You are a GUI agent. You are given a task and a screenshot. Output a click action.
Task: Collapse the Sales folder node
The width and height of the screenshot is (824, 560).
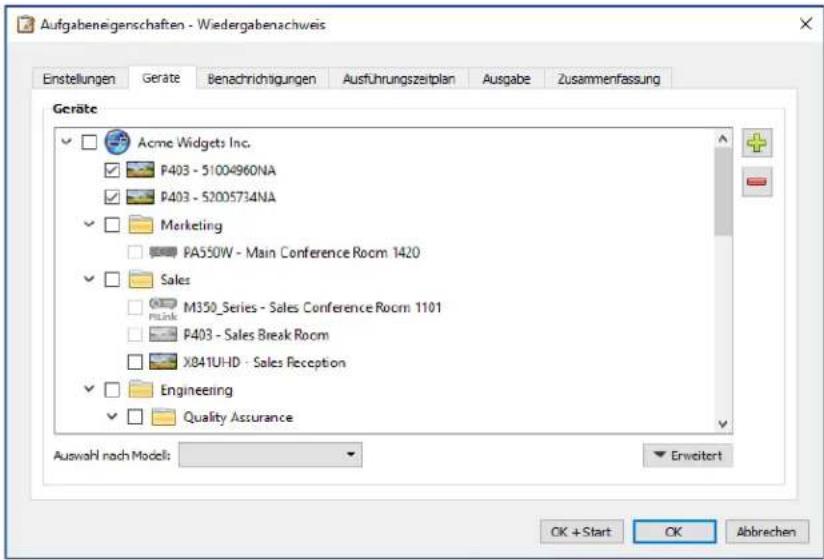coord(89,278)
